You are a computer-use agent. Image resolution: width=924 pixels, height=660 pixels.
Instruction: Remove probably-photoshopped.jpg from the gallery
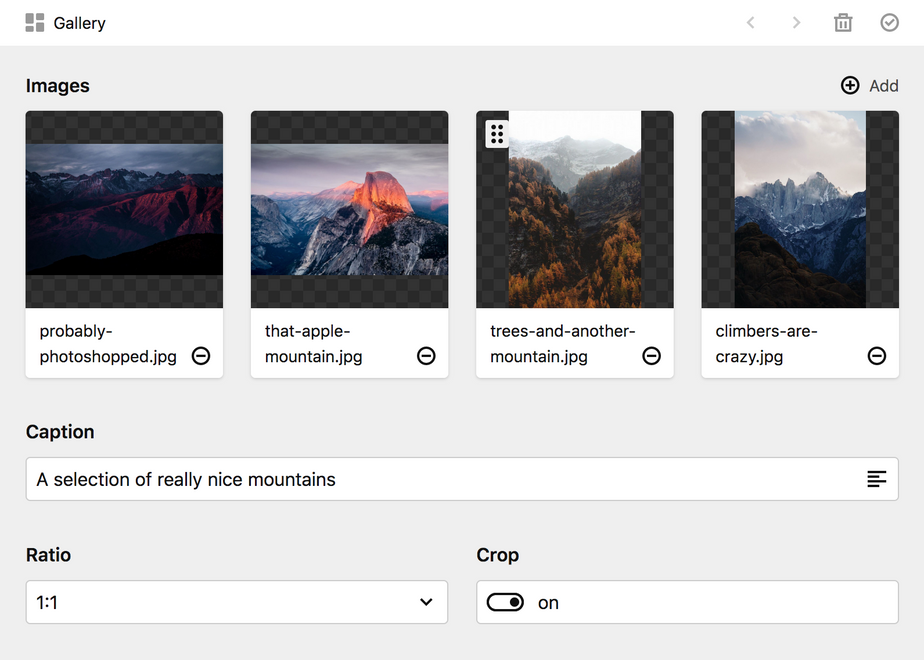201,356
